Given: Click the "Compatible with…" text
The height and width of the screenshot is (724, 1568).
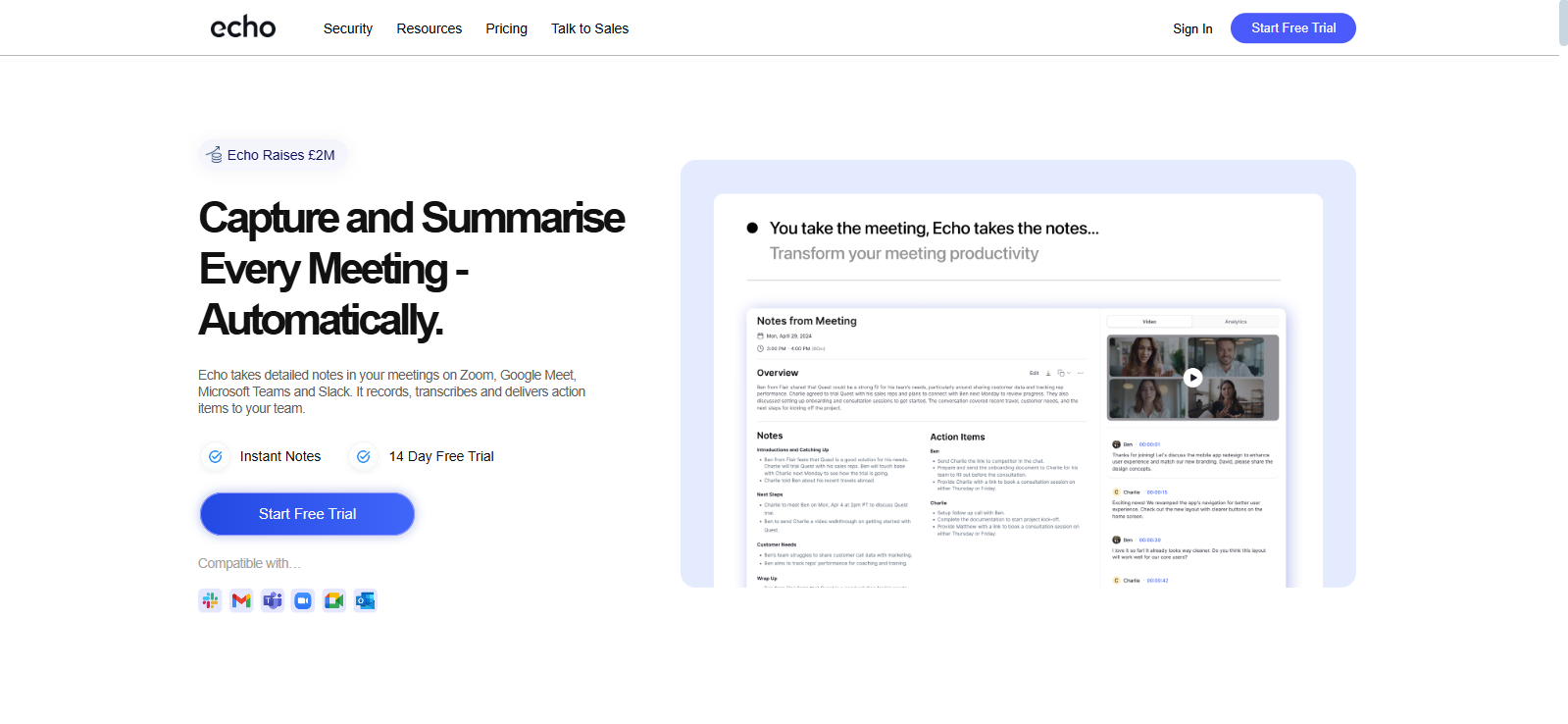Looking at the screenshot, I should (x=249, y=563).
